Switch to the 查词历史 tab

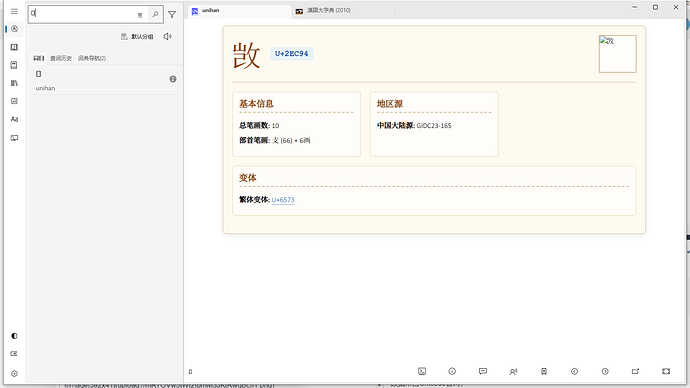[x=61, y=58]
